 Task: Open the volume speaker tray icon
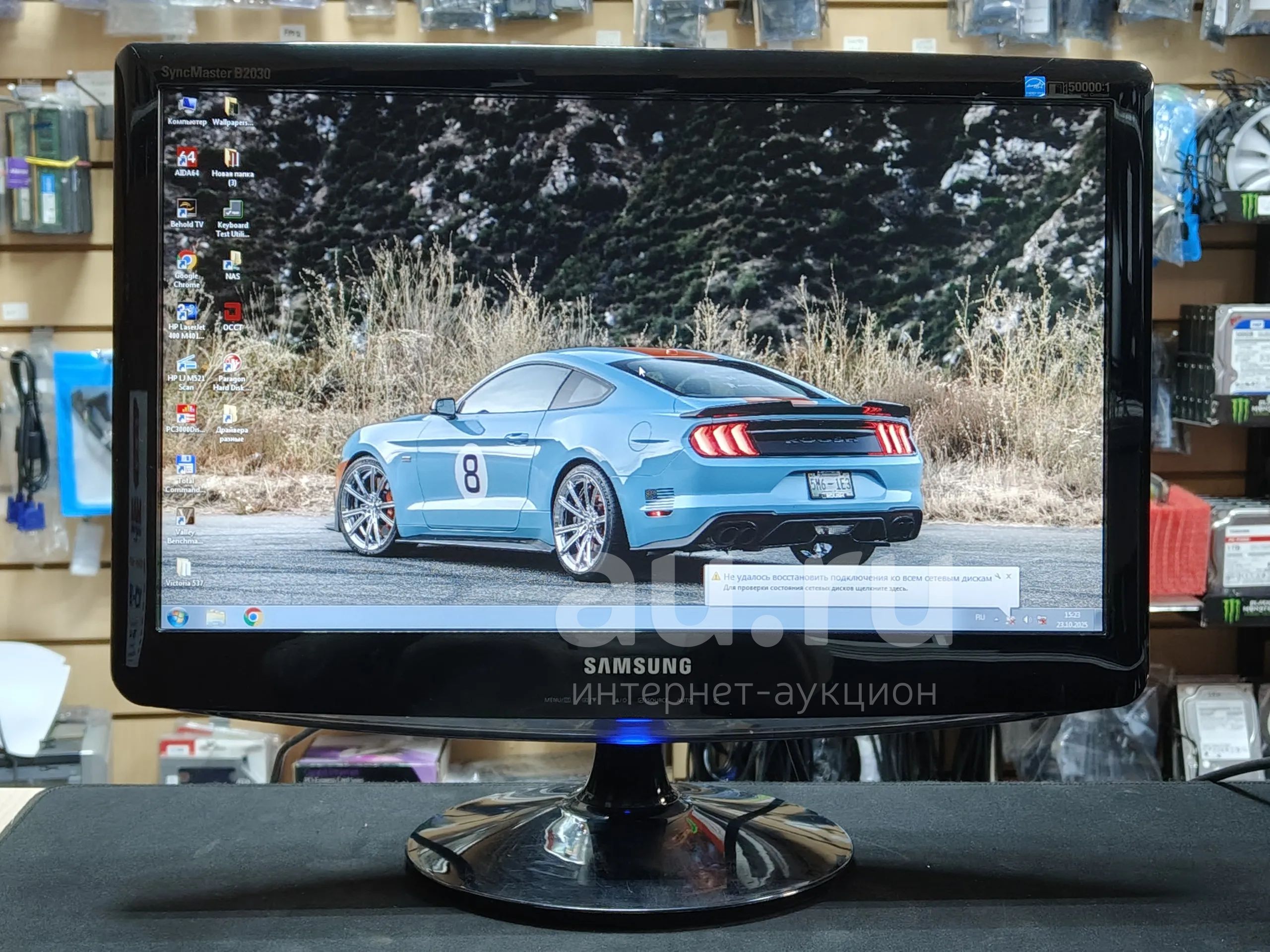[x=1027, y=620]
